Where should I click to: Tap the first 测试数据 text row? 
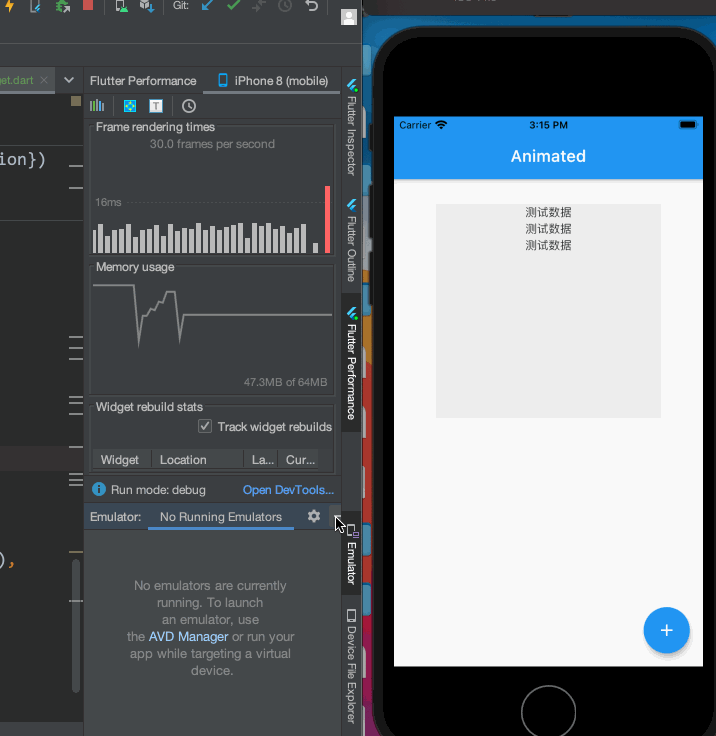pyautogui.click(x=548, y=212)
